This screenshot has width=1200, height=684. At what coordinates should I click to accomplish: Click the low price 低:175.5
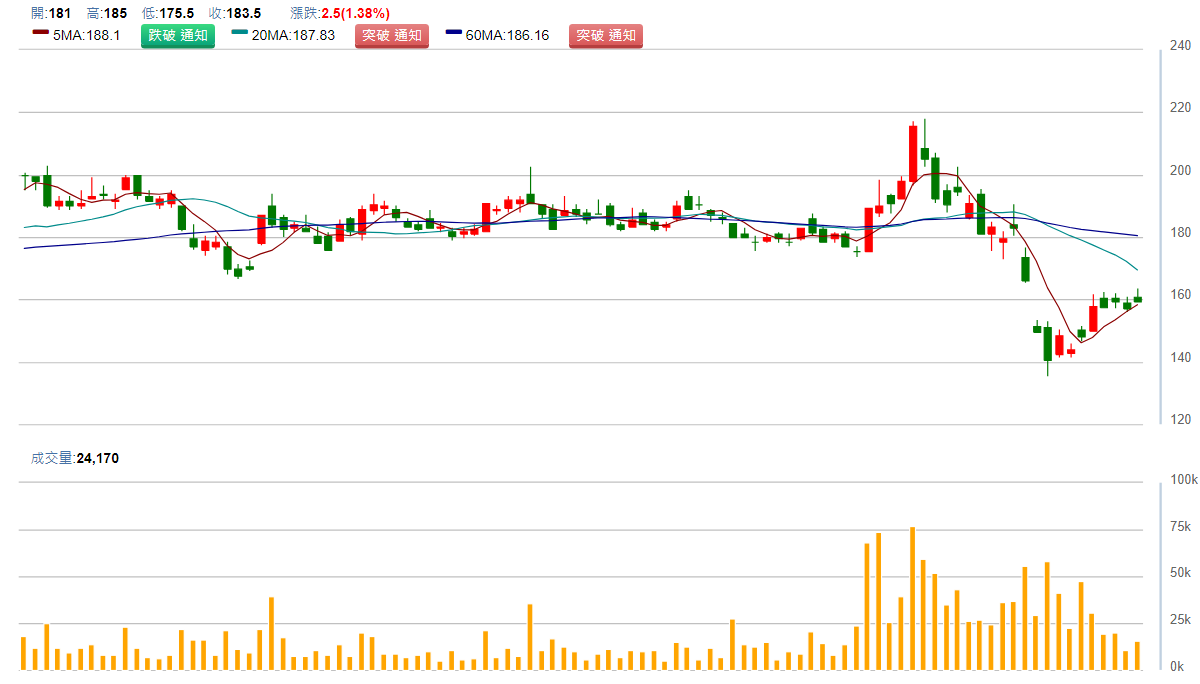(x=168, y=13)
